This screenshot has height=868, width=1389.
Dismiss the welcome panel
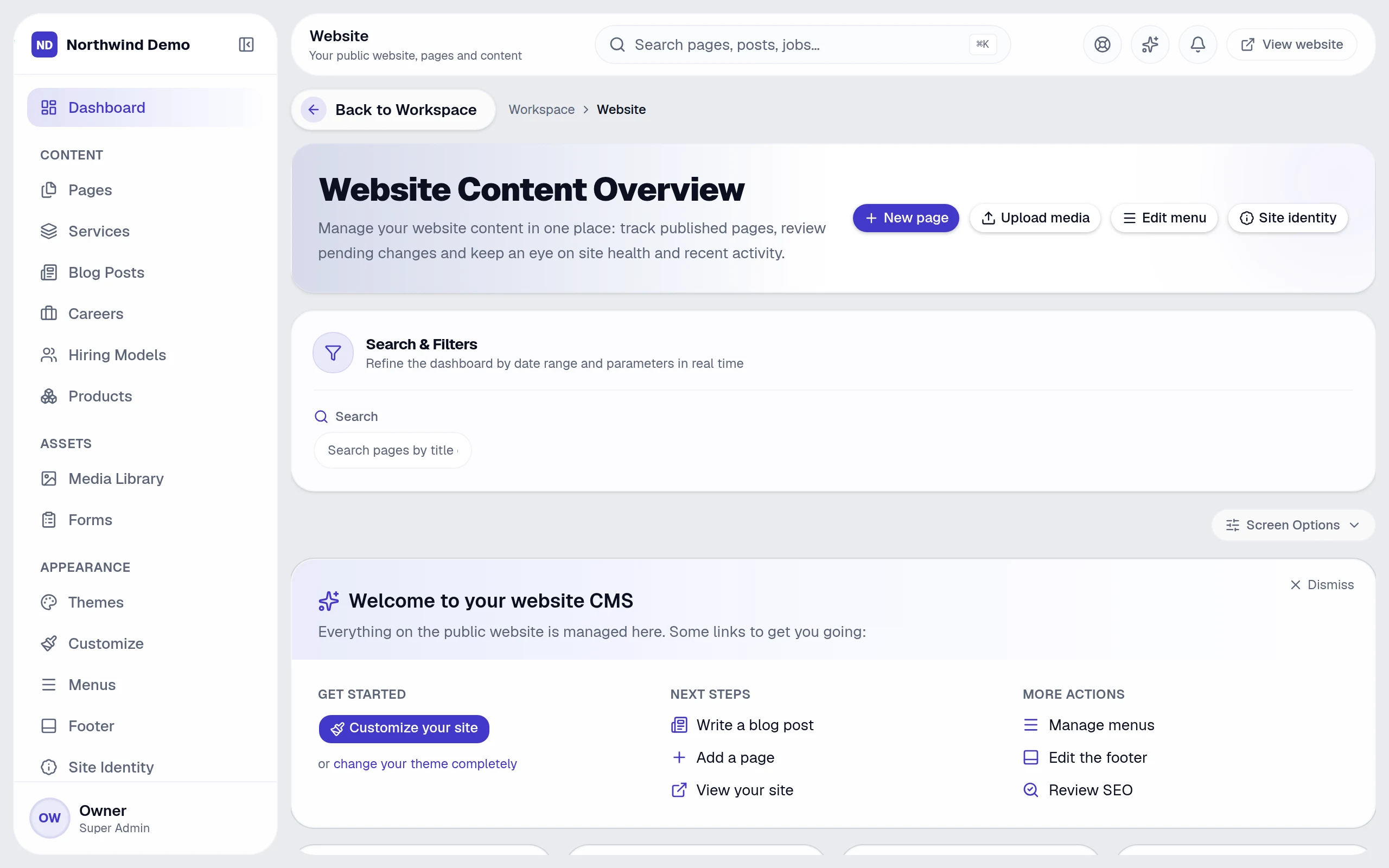click(1321, 584)
